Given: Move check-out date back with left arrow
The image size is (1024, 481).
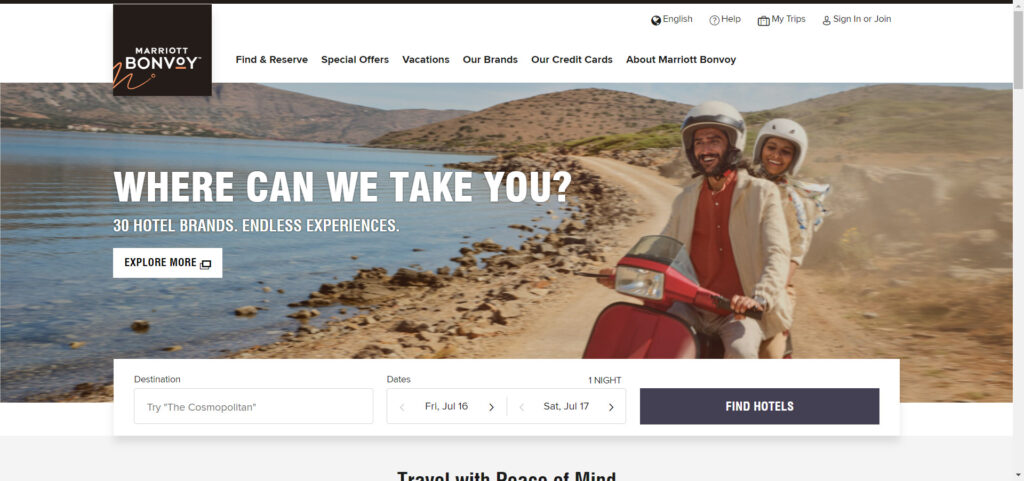Looking at the screenshot, I should click(521, 407).
